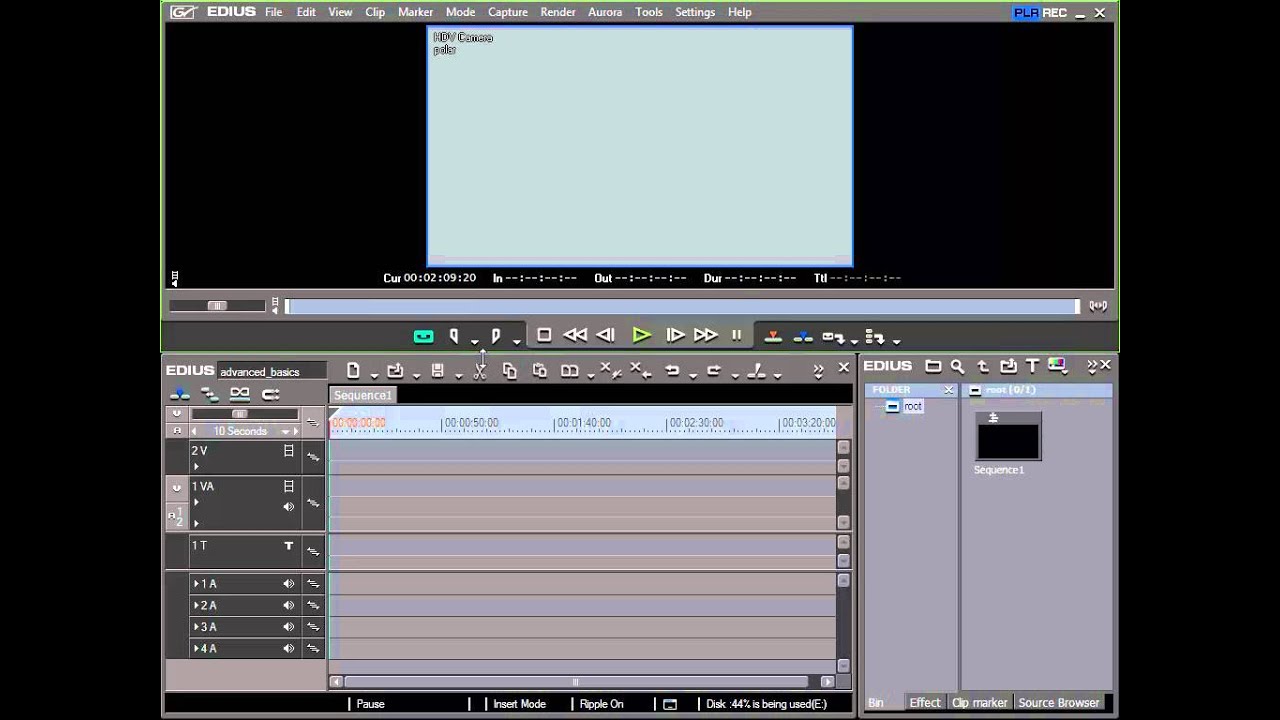Viewport: 1280px width, 720px height.
Task: Mute the audio of the 1 VA track
Action: [288, 507]
